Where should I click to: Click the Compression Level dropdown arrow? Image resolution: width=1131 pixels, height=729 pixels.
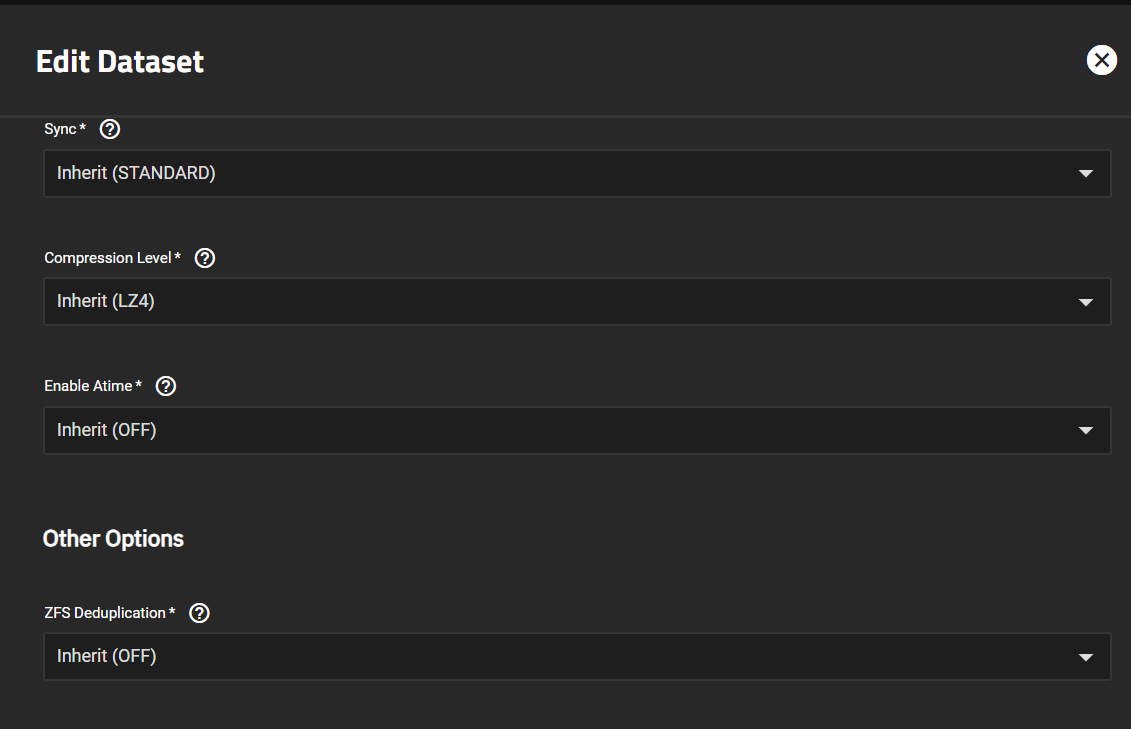(1086, 302)
